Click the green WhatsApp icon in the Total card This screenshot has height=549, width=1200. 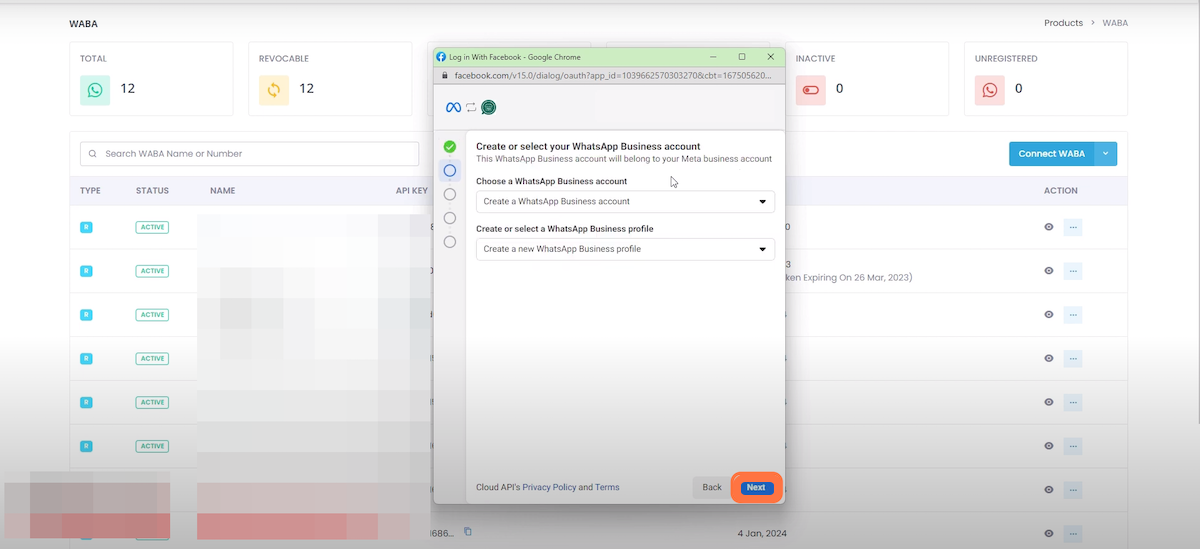pos(94,90)
